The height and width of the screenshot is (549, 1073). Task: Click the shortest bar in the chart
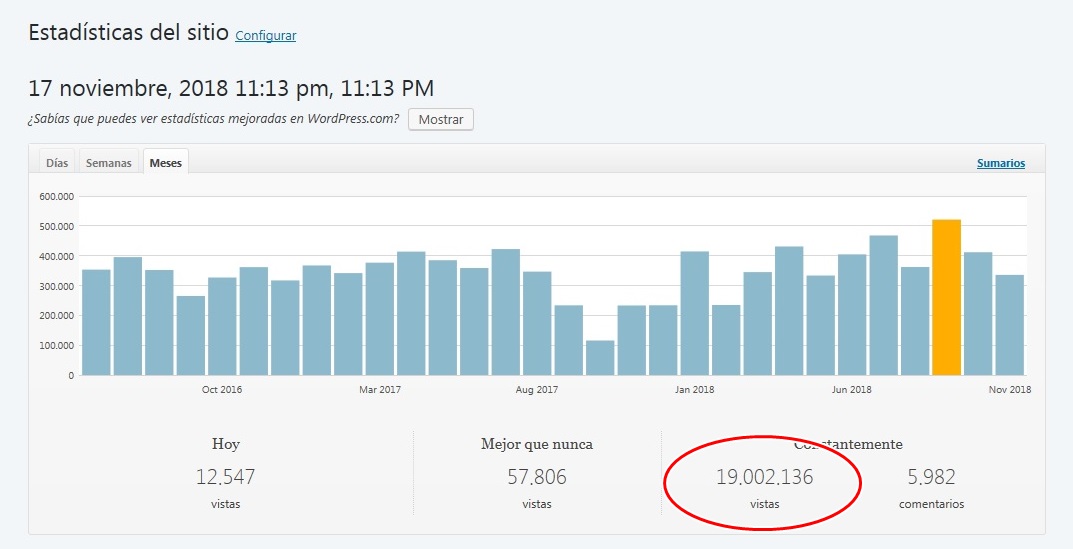coord(600,357)
